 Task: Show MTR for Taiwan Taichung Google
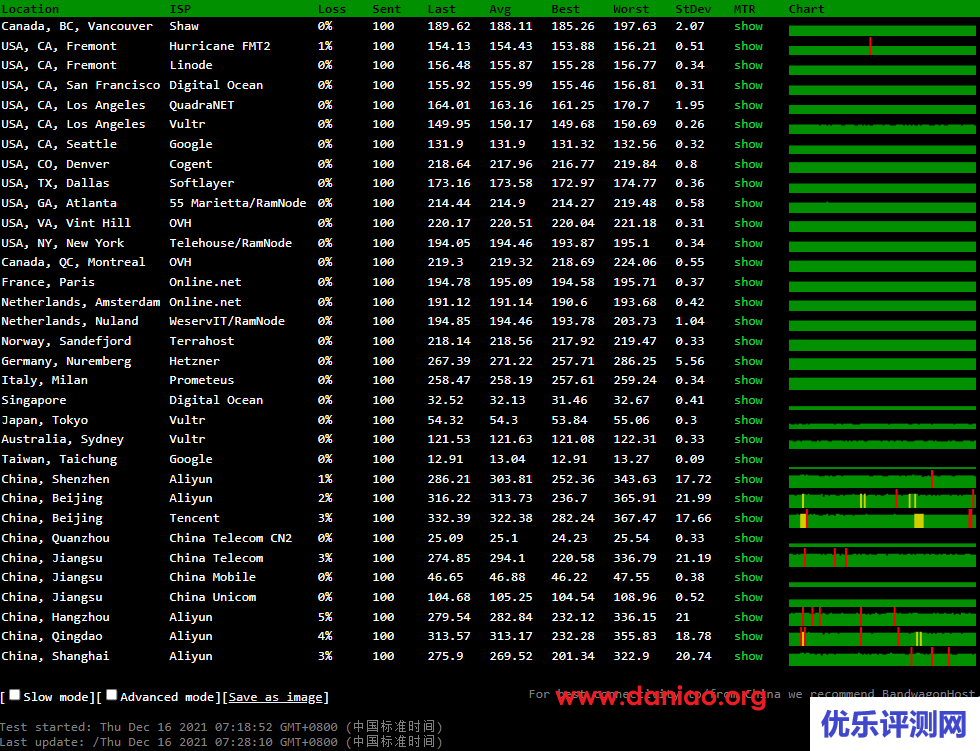pyautogui.click(x=748, y=459)
